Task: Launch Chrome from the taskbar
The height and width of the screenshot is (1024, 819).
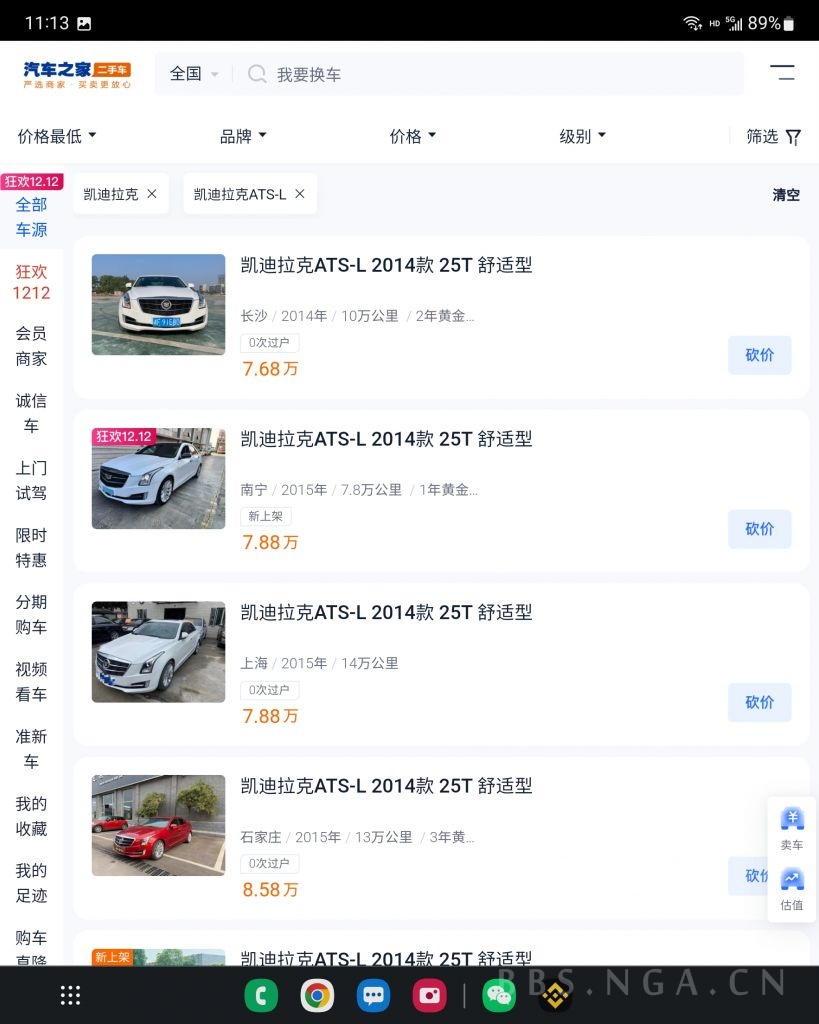Action: 317,995
